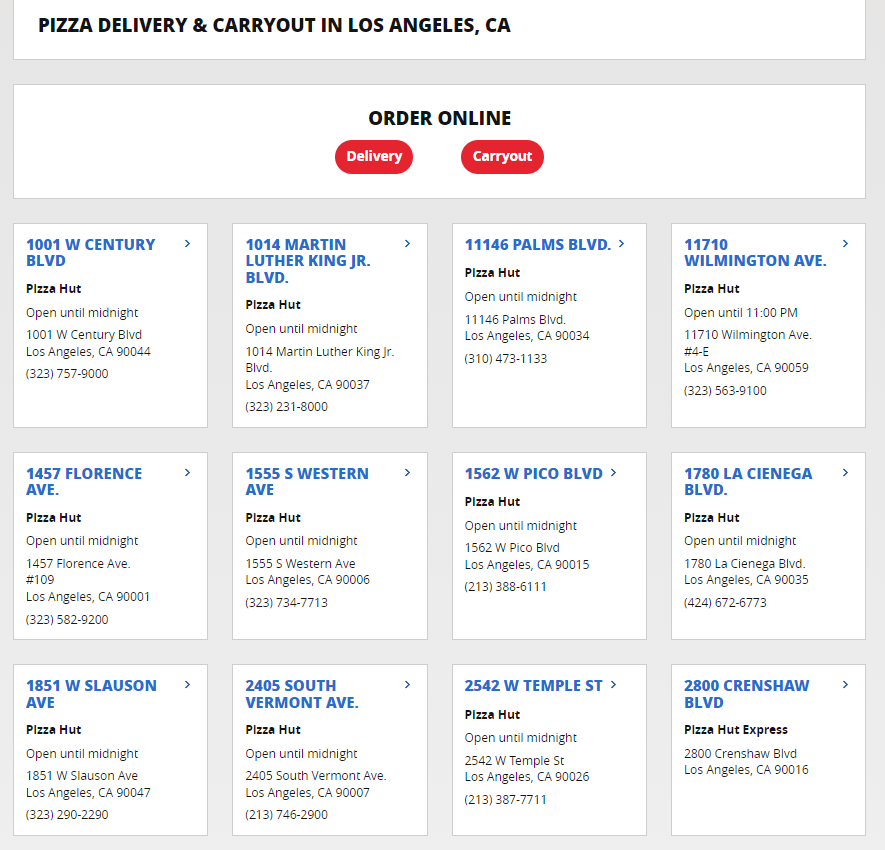This screenshot has width=885, height=850.
Task: Call (424) 672-6773 for La Cienega store
Action: tap(726, 602)
